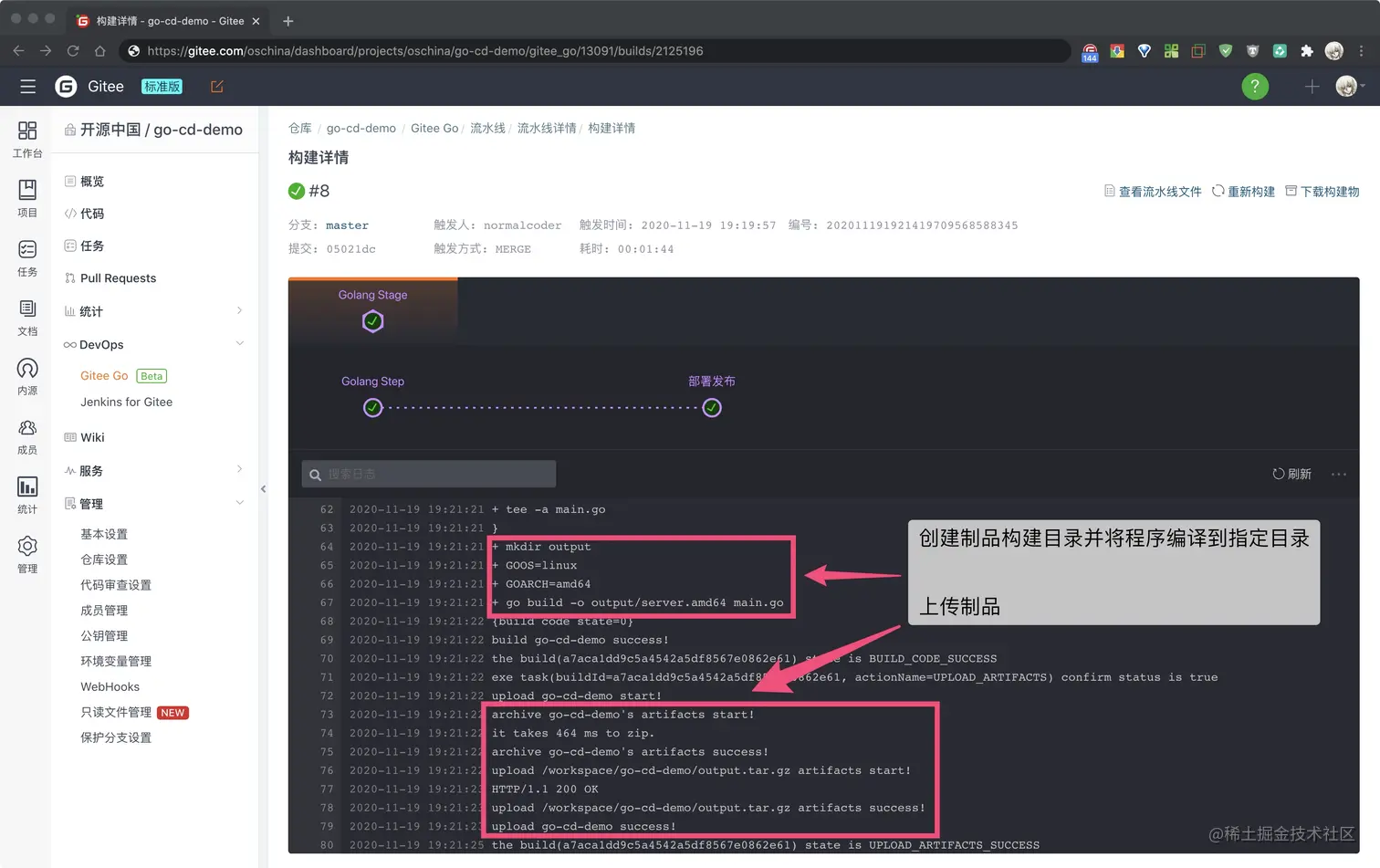Open the log more-options ellipsis

[1339, 474]
